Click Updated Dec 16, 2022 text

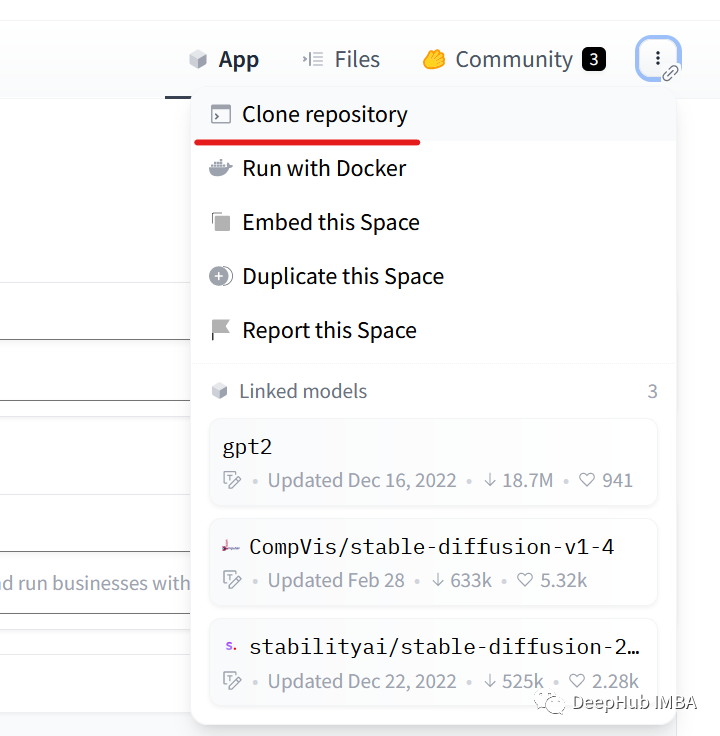click(362, 480)
